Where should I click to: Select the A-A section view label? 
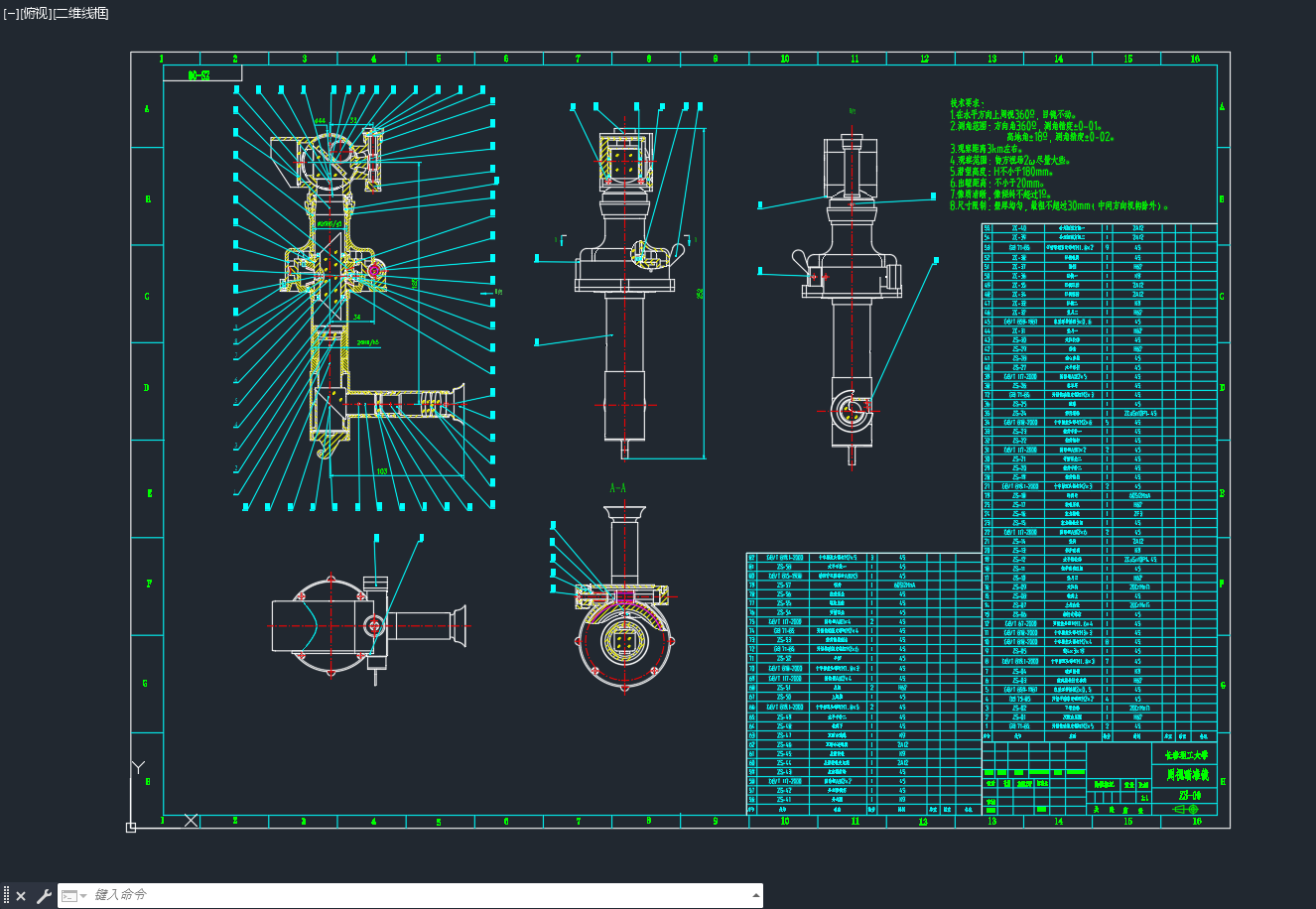[x=617, y=488]
